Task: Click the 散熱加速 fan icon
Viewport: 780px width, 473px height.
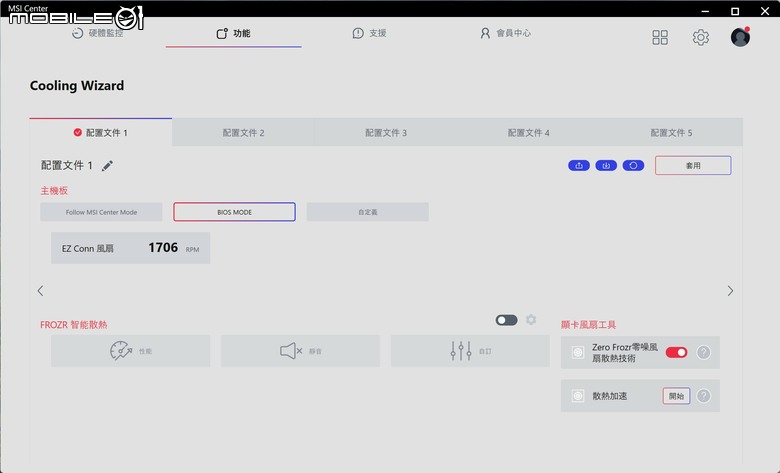Action: [x=578, y=396]
